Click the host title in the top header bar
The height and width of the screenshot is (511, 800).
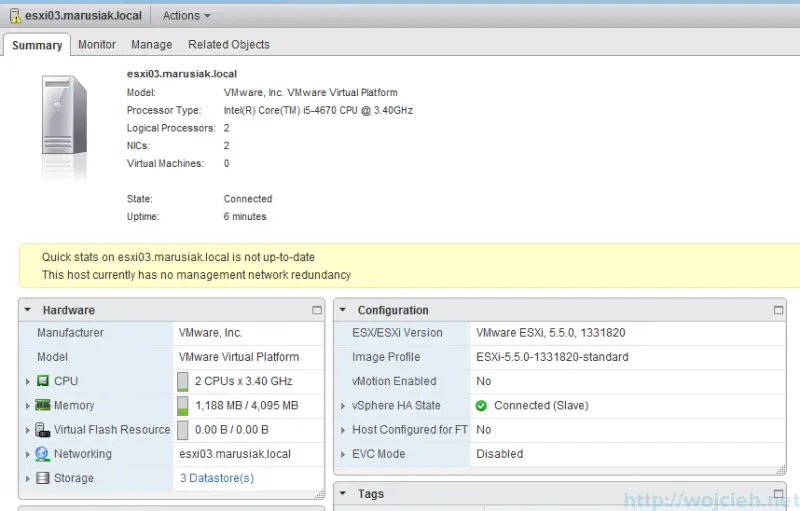[84, 16]
